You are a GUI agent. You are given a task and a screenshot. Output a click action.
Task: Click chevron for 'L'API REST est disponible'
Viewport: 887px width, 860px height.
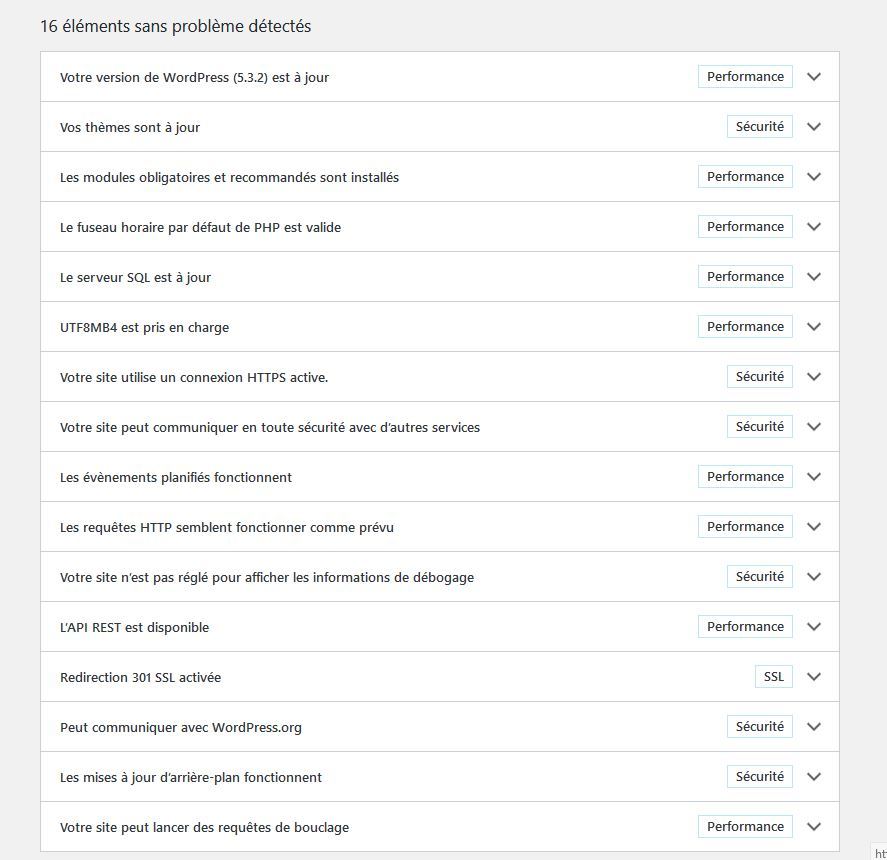click(x=814, y=627)
